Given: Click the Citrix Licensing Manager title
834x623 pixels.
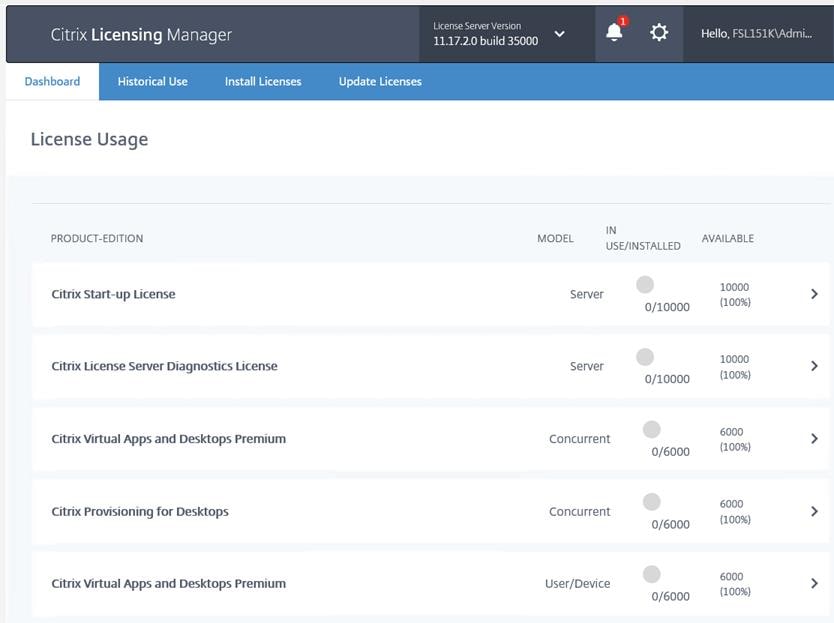Looking at the screenshot, I should tap(141, 35).
